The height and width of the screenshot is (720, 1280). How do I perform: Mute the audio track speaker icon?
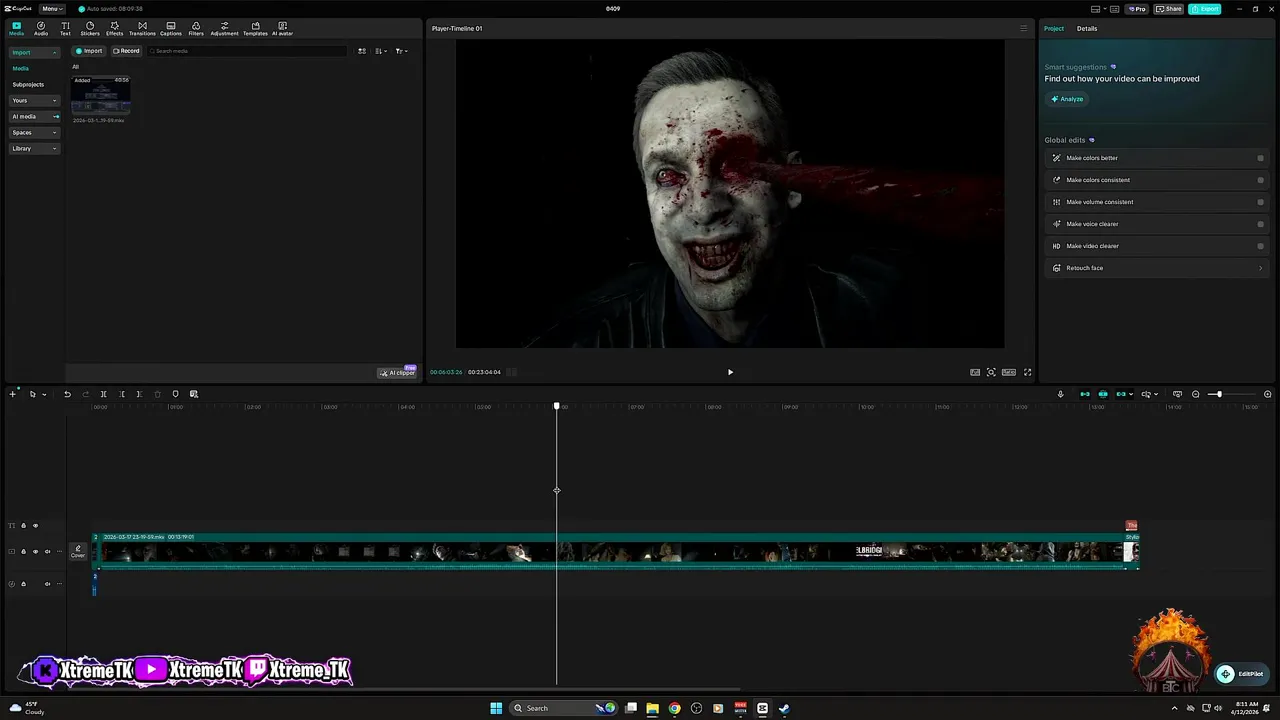click(47, 584)
